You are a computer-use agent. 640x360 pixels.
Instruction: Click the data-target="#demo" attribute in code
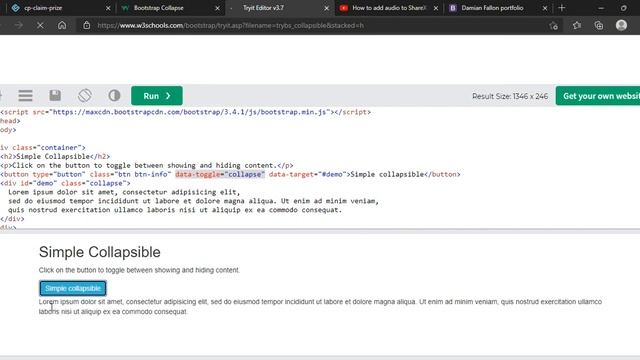tap(308, 174)
